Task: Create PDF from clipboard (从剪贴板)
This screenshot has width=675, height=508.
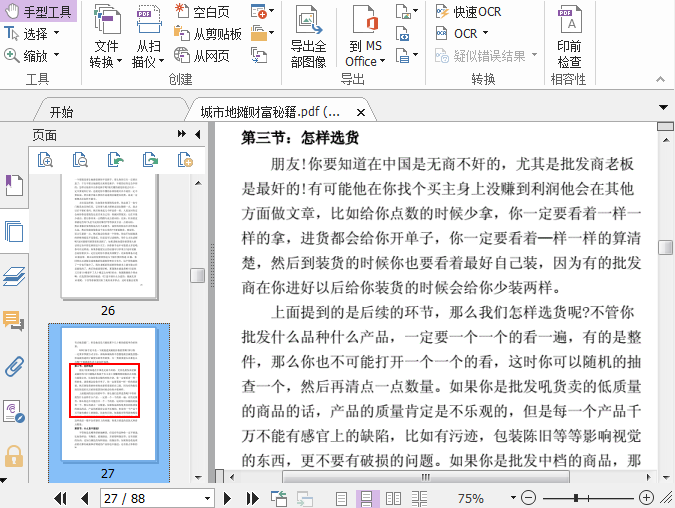Action: click(207, 34)
